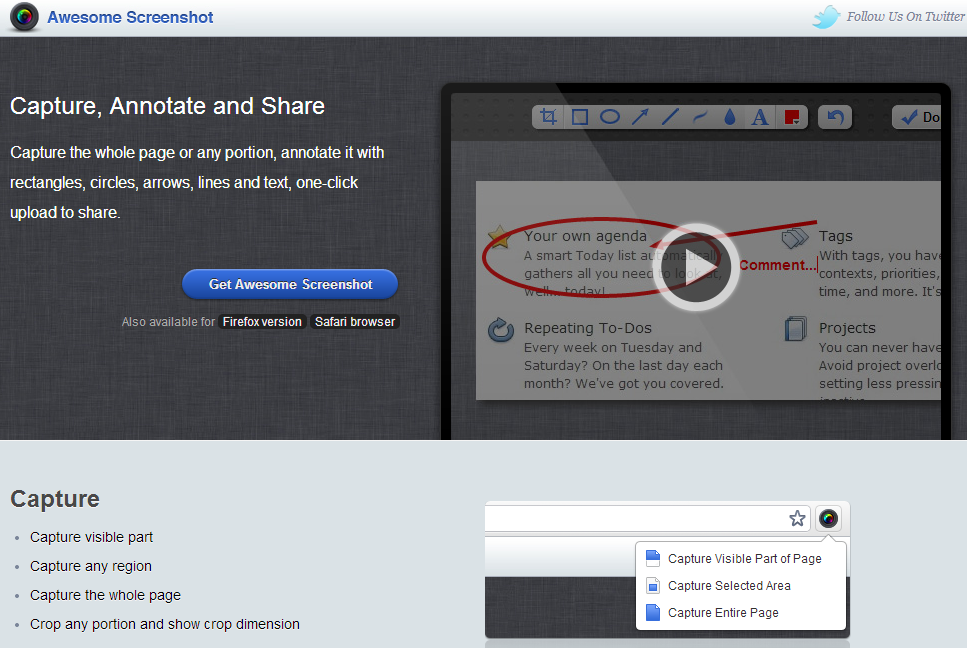Click the Projects documents icon
Screen dimensions: 967x648
pyautogui.click(x=796, y=329)
